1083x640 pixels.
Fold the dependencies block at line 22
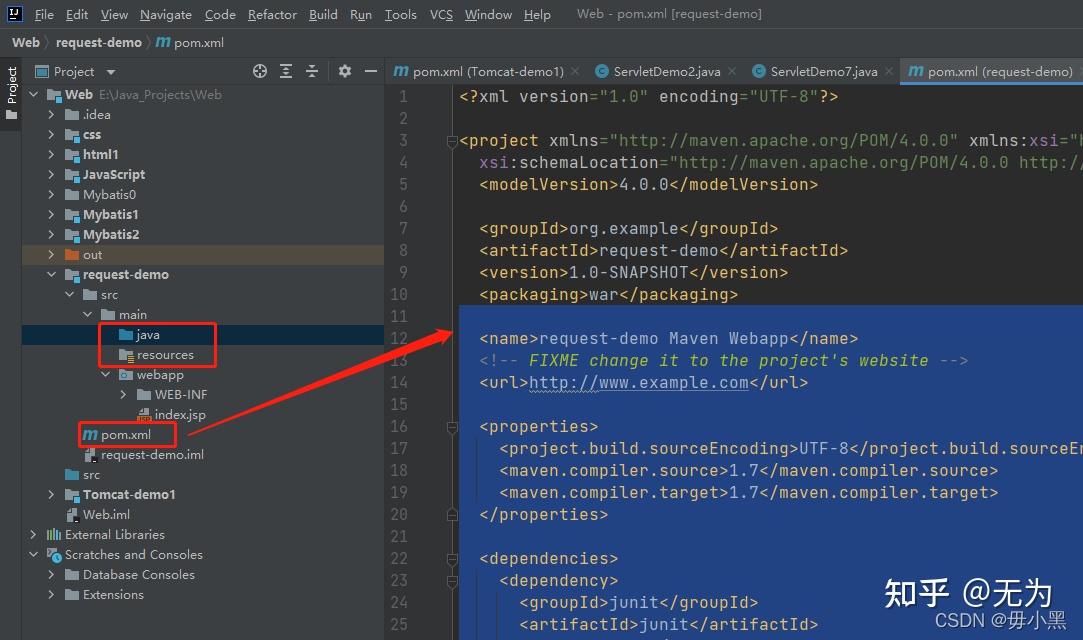[x=452, y=559]
